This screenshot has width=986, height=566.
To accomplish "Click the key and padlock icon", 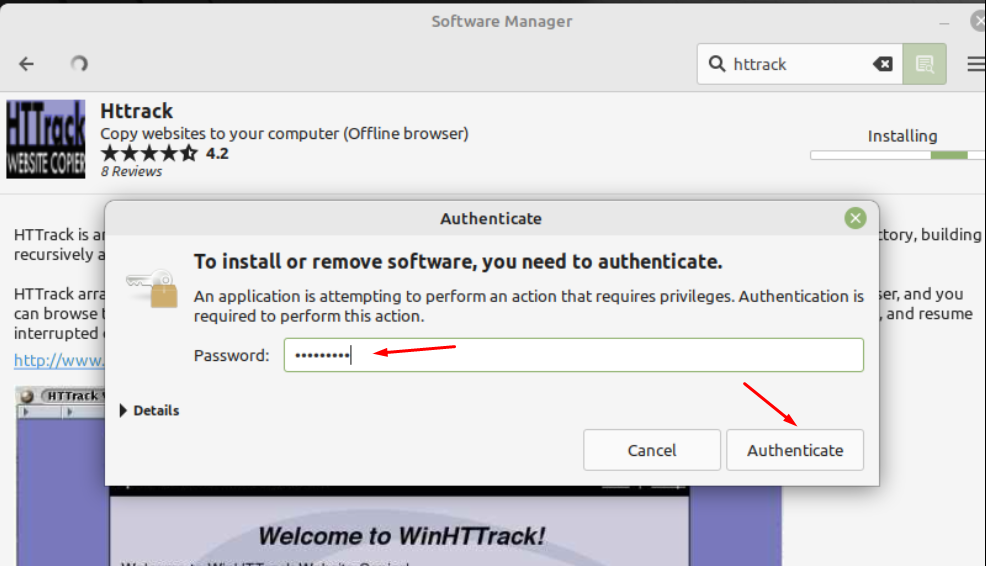I will [152, 289].
